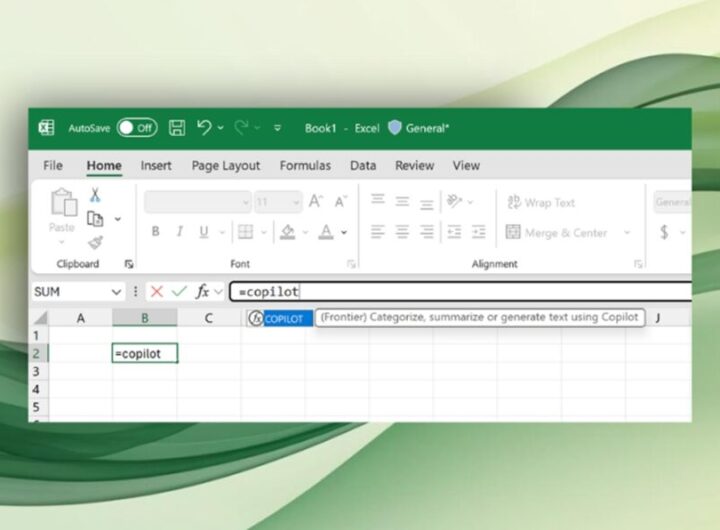The image size is (720, 530).
Task: Click the Insert Function fx icon
Action: [202, 291]
